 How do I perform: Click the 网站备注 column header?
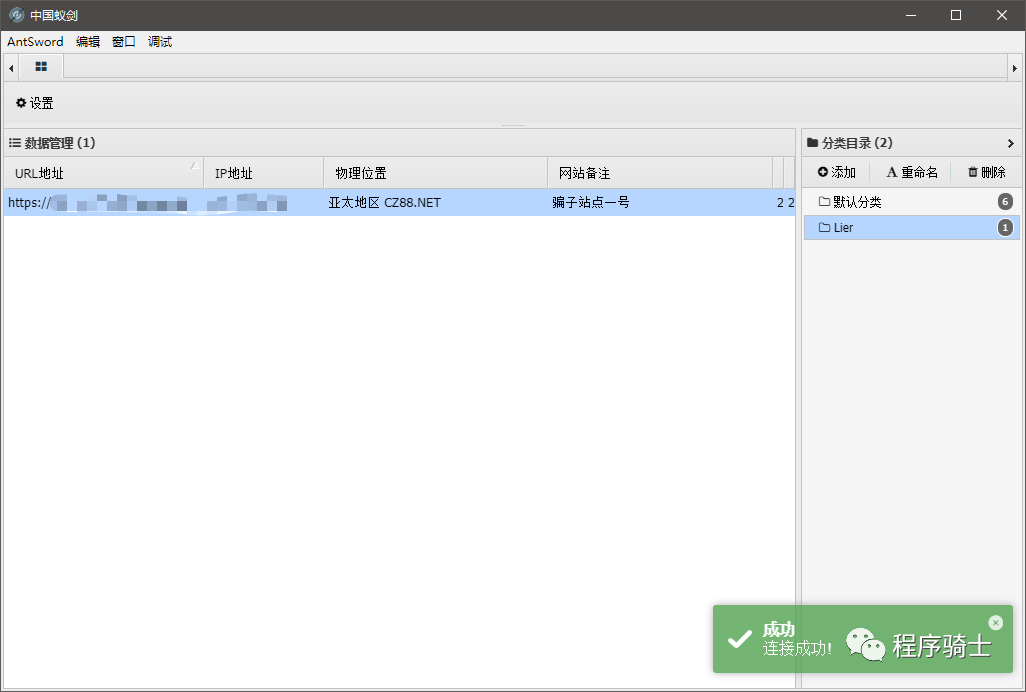pos(659,173)
